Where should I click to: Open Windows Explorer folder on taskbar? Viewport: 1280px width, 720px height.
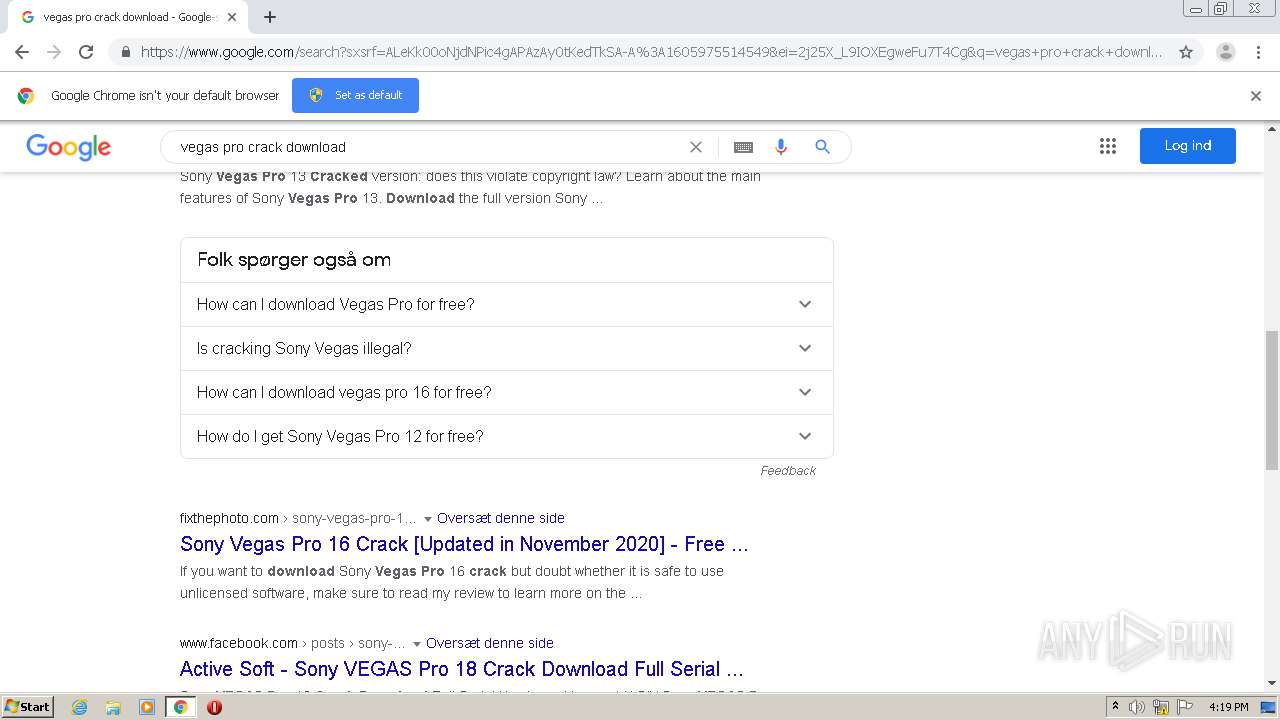(x=113, y=707)
